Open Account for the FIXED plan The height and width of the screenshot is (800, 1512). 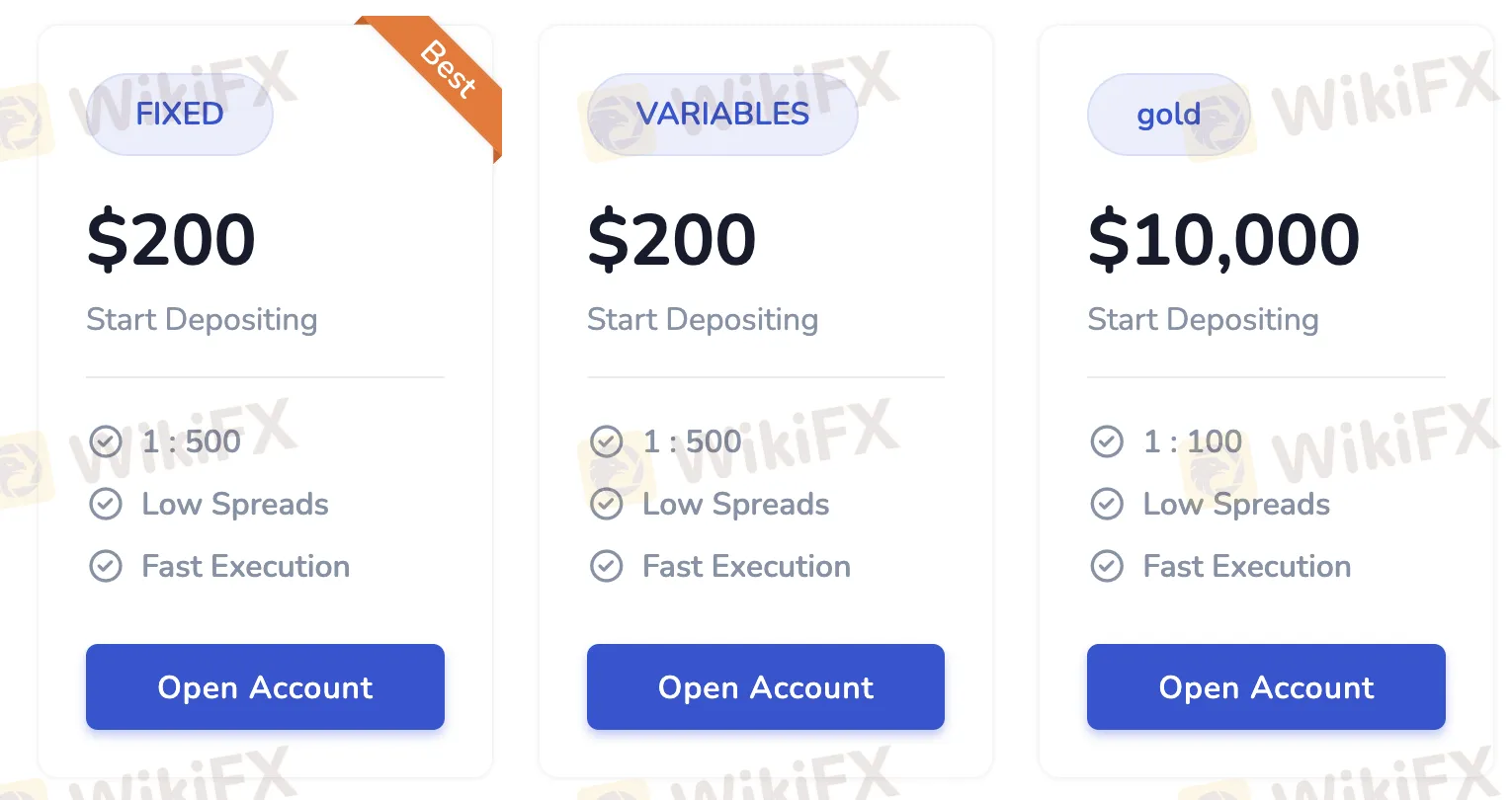pyautogui.click(x=265, y=687)
